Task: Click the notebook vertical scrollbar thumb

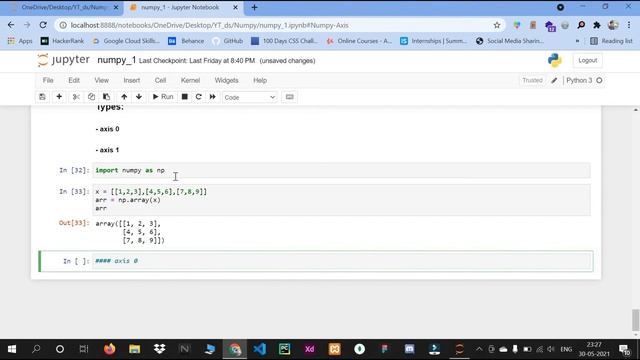Action: (x=635, y=320)
